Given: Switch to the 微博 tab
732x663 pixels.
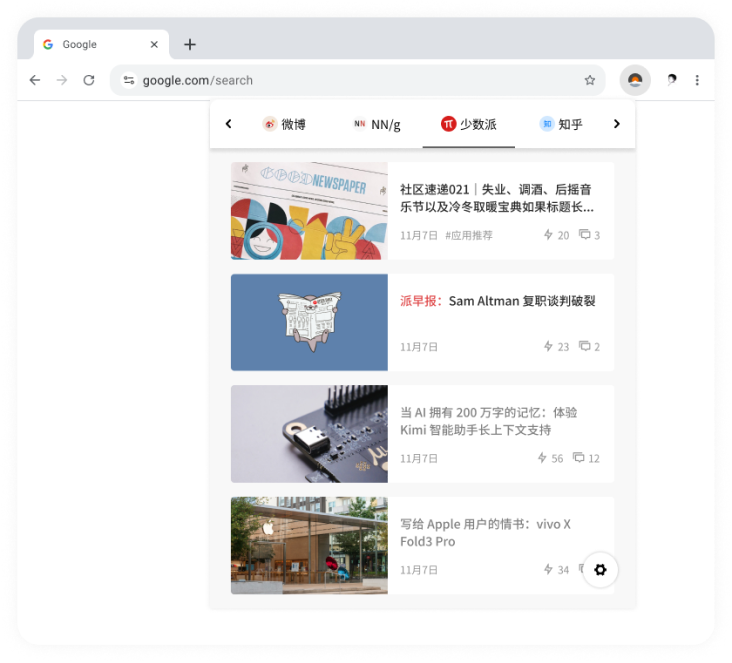Looking at the screenshot, I should pyautogui.click(x=283, y=124).
